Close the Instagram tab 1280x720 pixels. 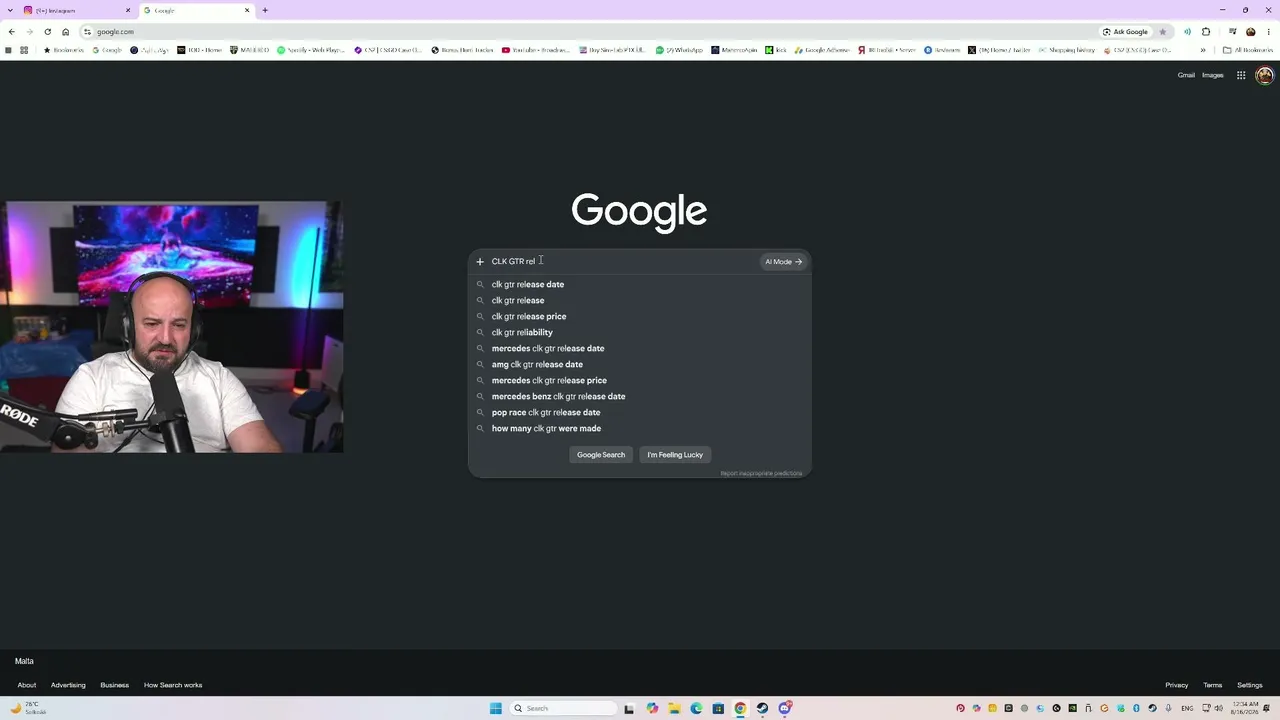click(x=128, y=10)
